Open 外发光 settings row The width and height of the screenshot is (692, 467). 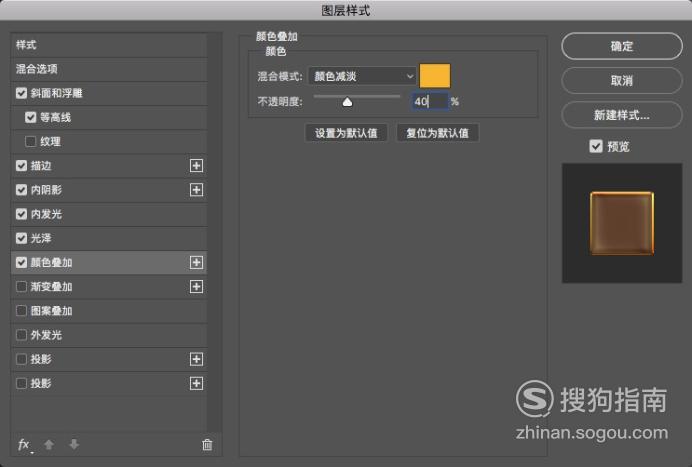pyautogui.click(x=109, y=335)
